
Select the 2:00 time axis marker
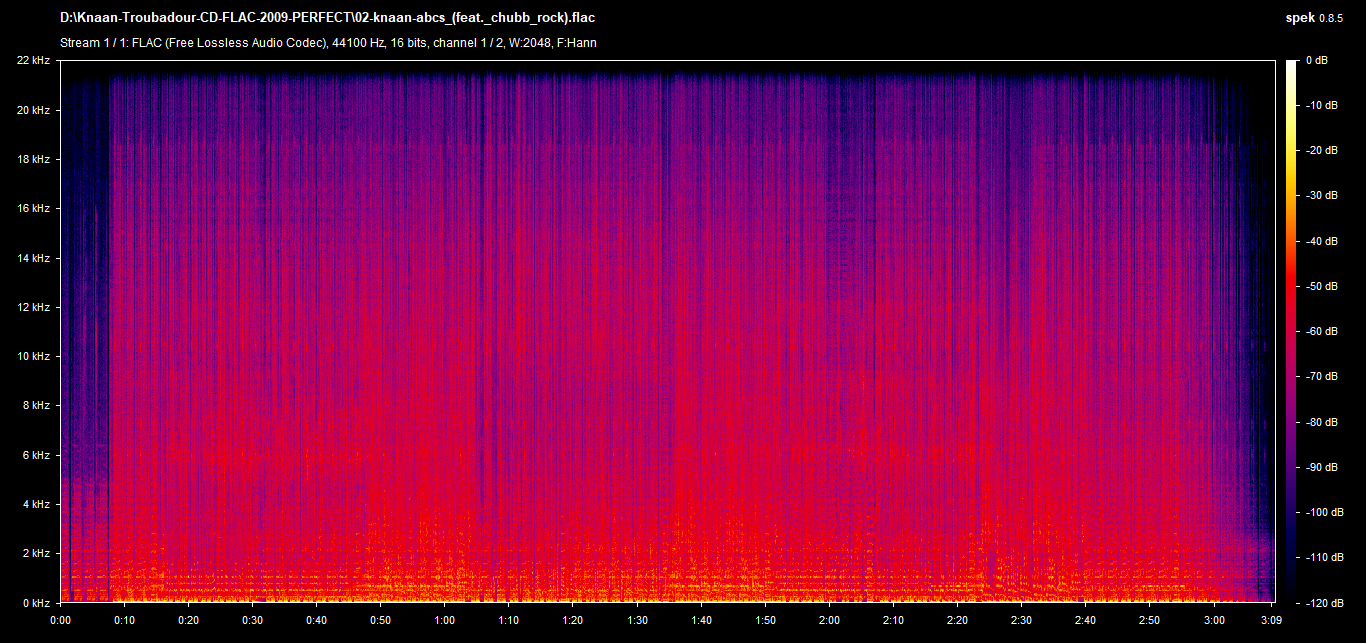click(x=829, y=619)
